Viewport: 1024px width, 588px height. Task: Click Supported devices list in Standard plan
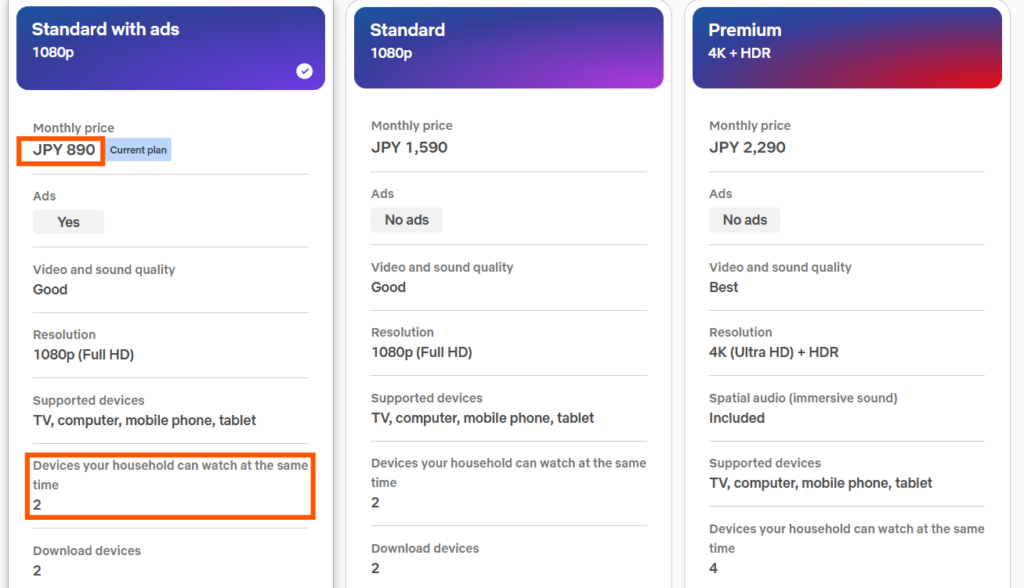click(482, 418)
